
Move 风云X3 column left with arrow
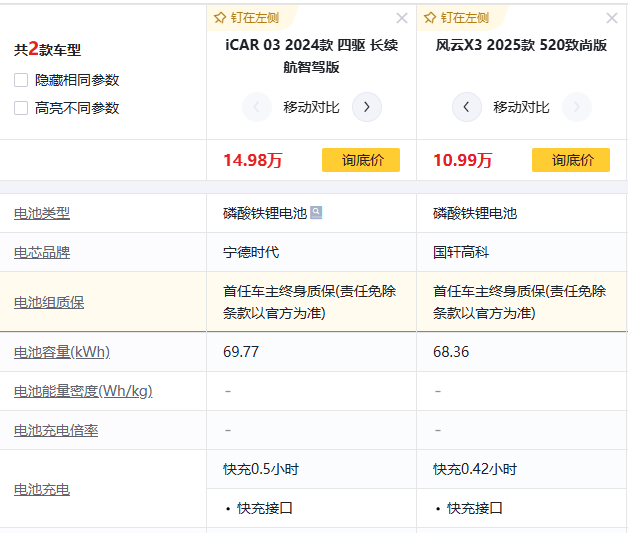click(x=467, y=107)
